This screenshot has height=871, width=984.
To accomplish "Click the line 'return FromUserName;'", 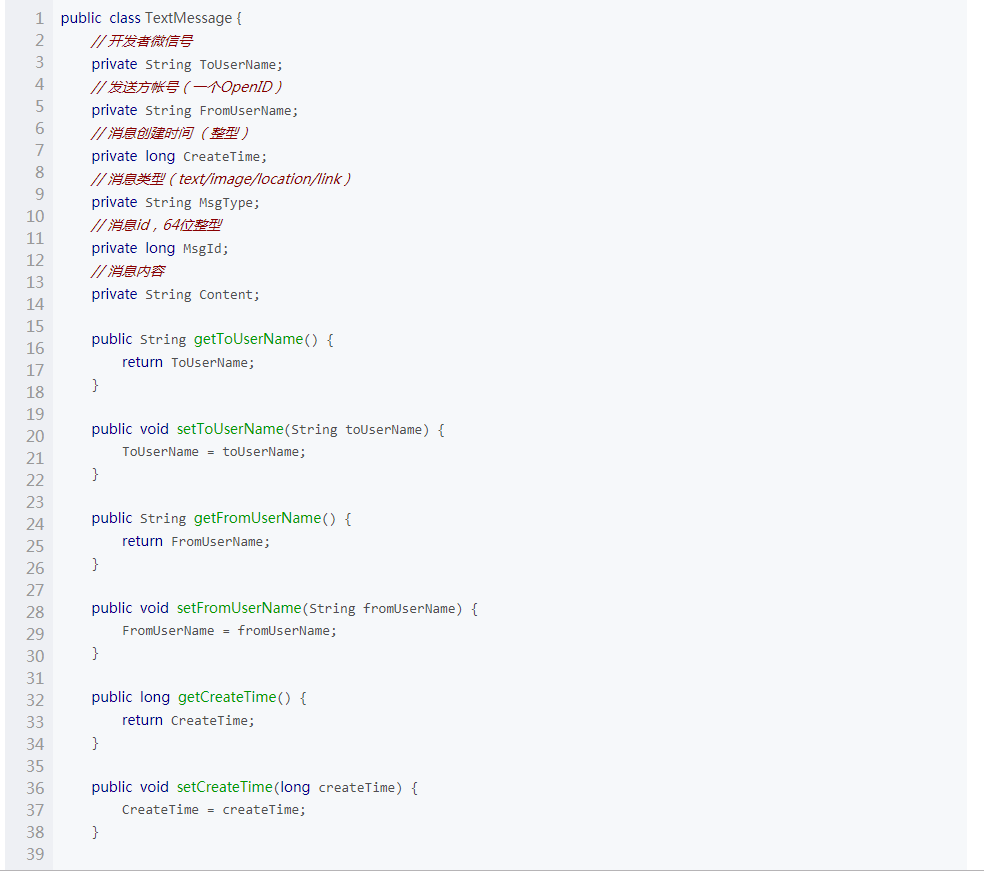I will 196,542.
